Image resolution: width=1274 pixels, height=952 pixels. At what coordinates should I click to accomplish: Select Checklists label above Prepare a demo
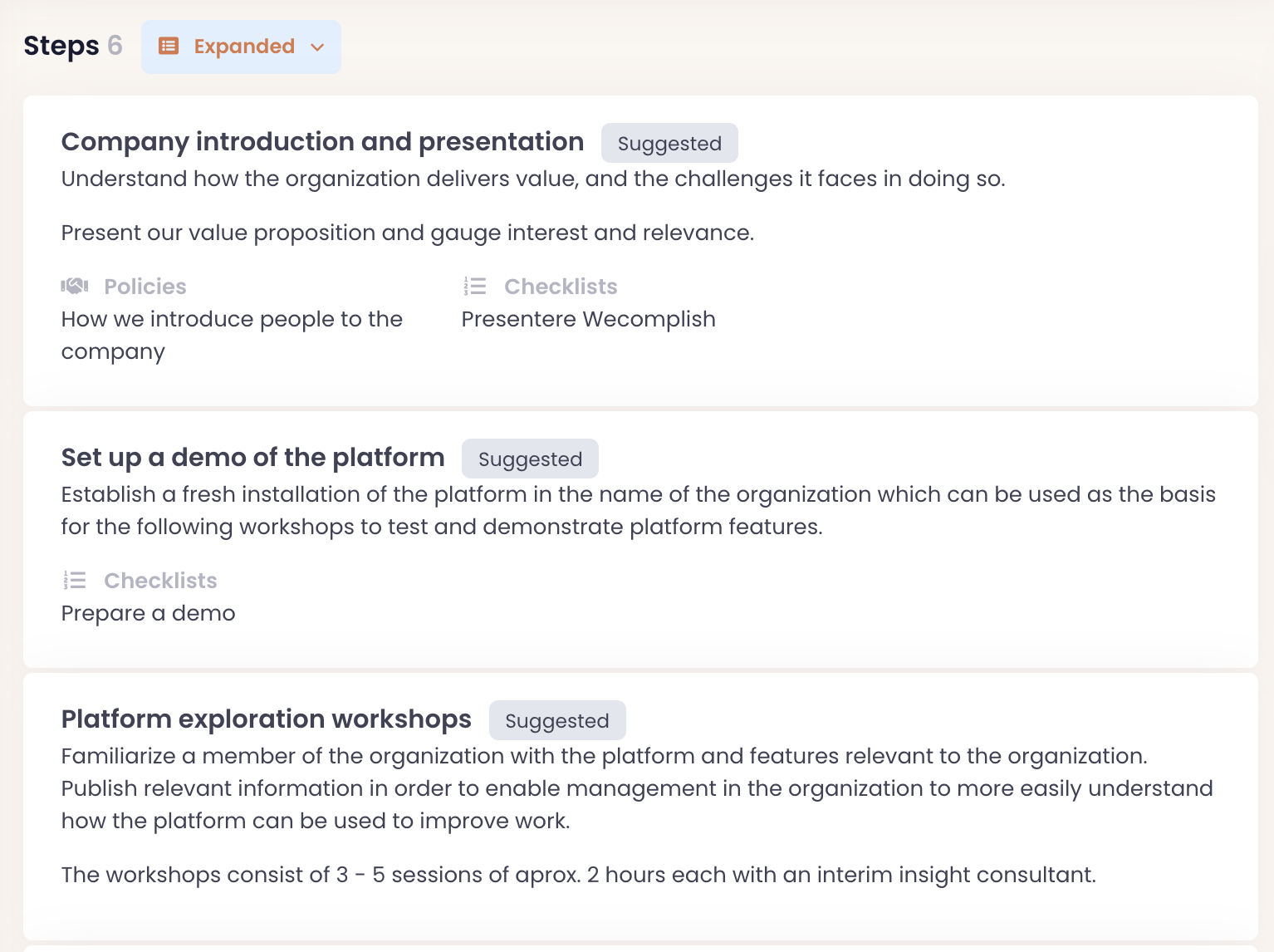[160, 581]
